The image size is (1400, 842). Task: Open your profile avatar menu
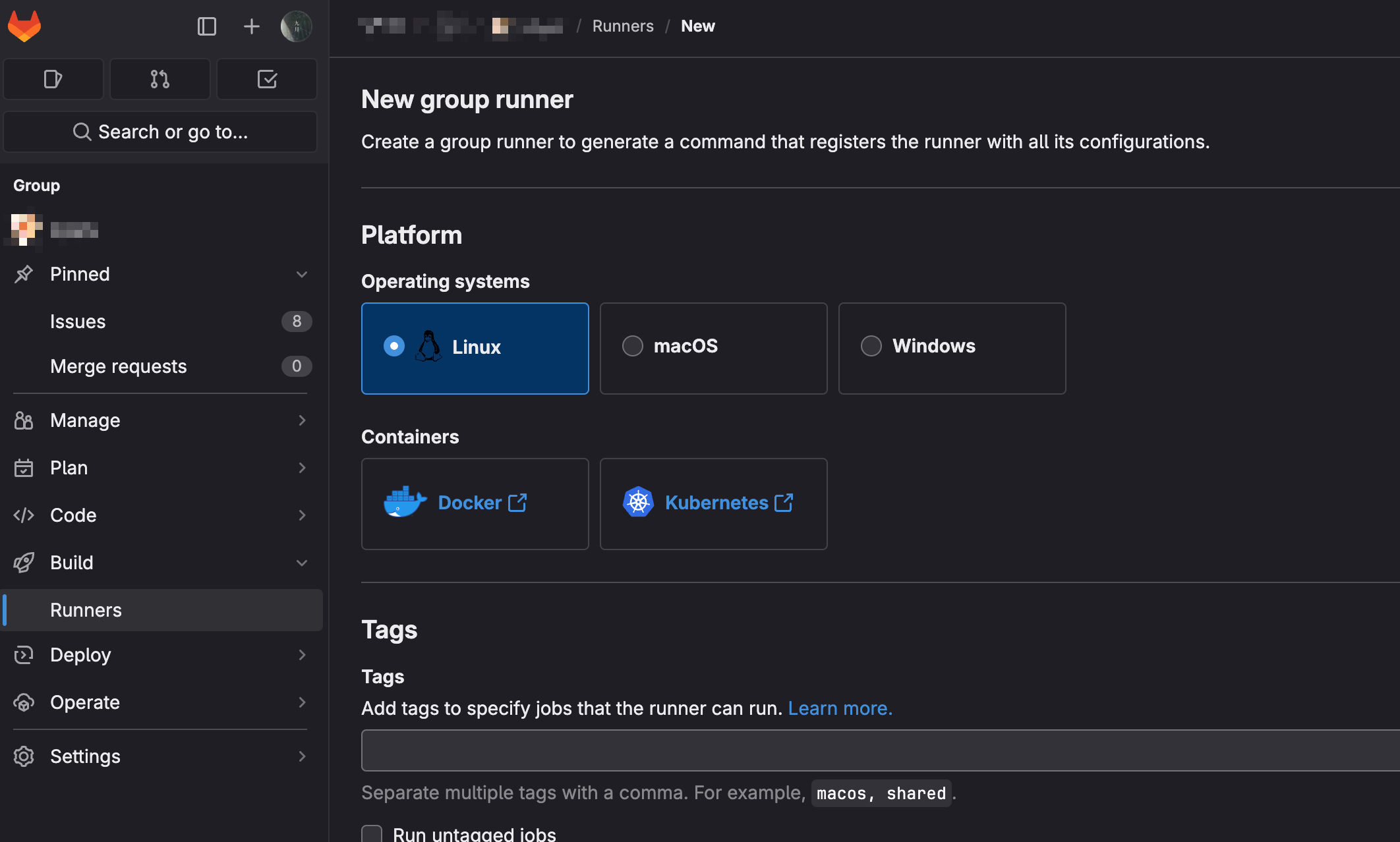pos(296,26)
